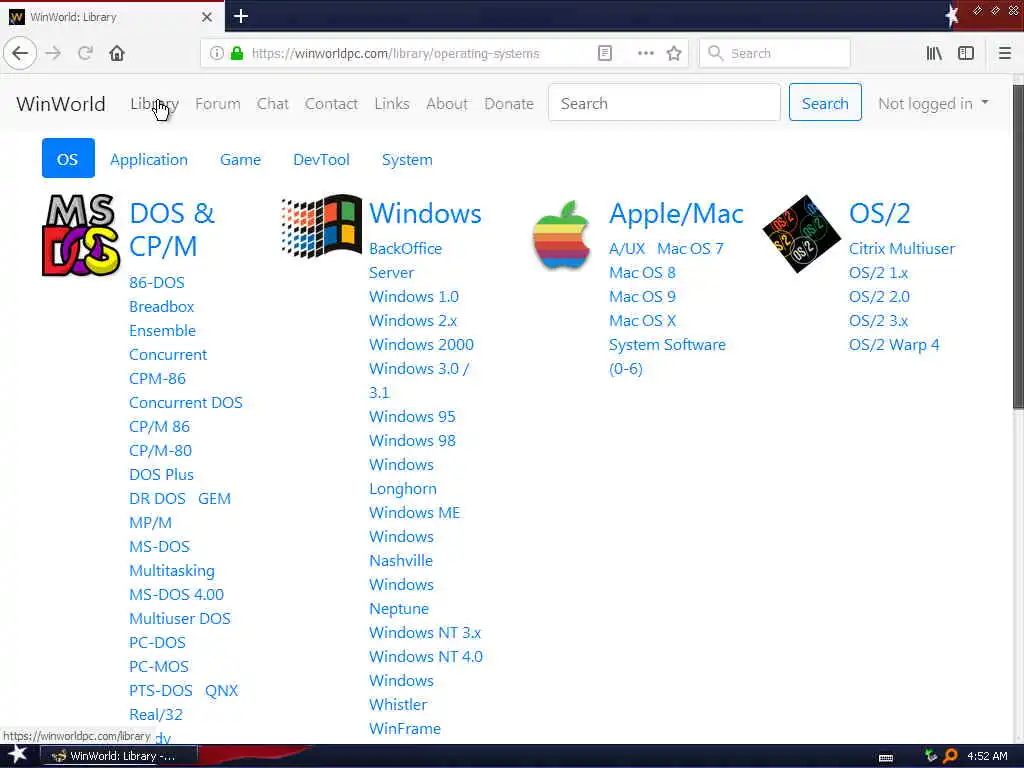Viewport: 1024px width, 768px height.
Task: Open the Links nav menu item
Action: (392, 103)
